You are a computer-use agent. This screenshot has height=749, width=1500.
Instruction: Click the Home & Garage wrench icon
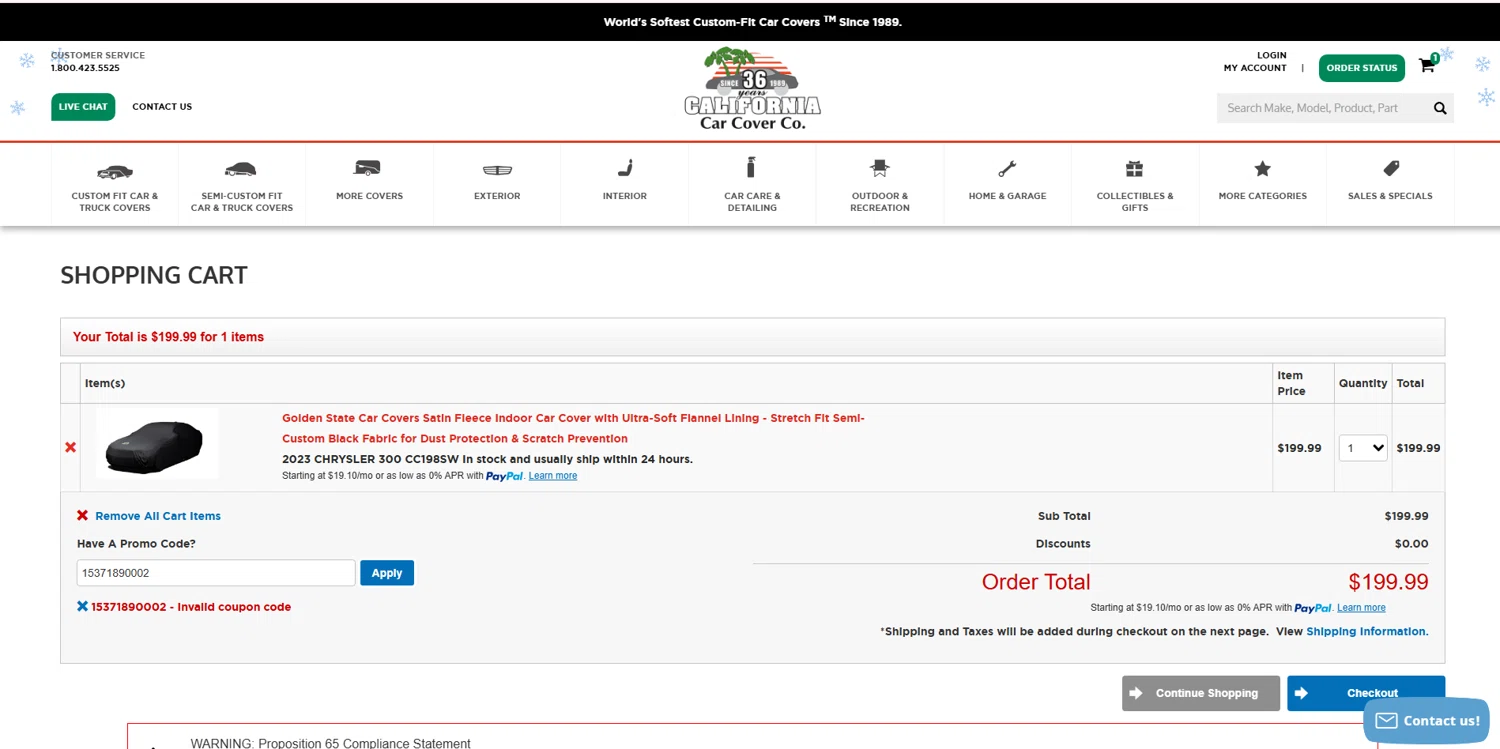pos(1007,168)
